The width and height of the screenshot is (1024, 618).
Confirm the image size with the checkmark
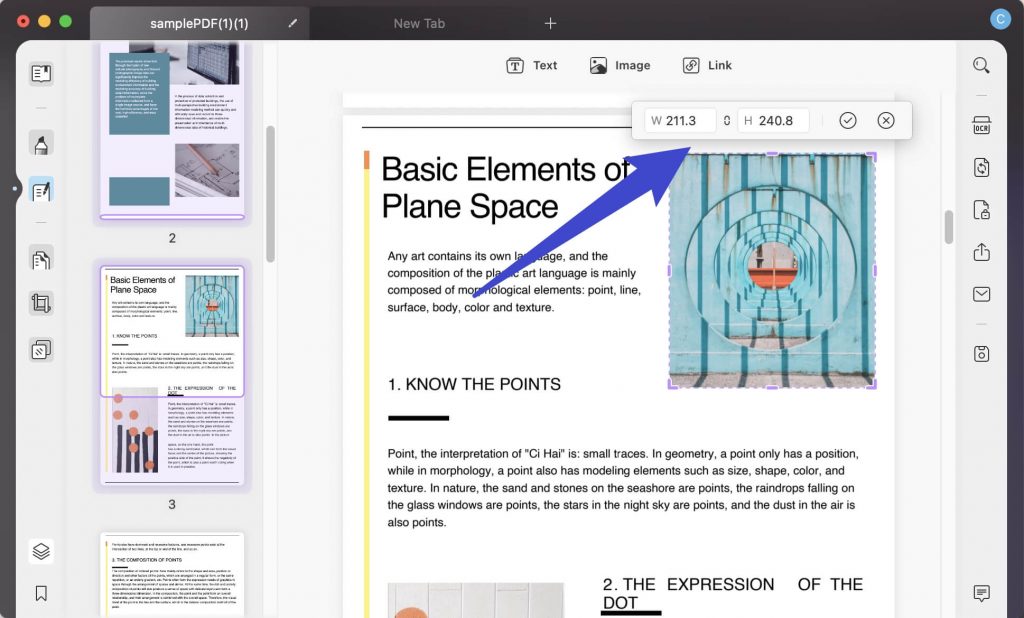pyautogui.click(x=848, y=120)
